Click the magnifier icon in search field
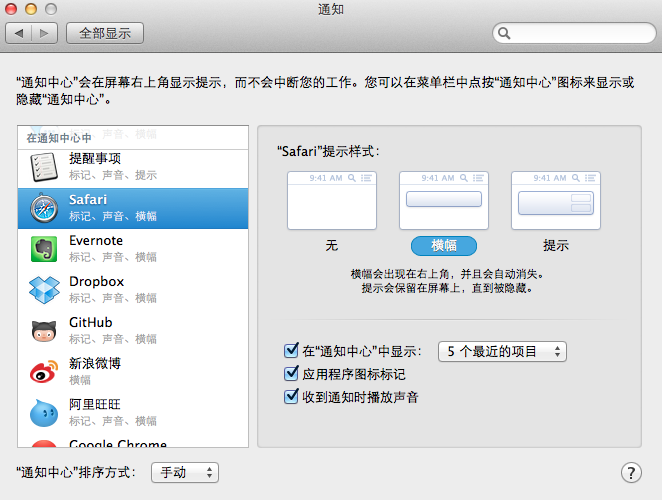 504,33
